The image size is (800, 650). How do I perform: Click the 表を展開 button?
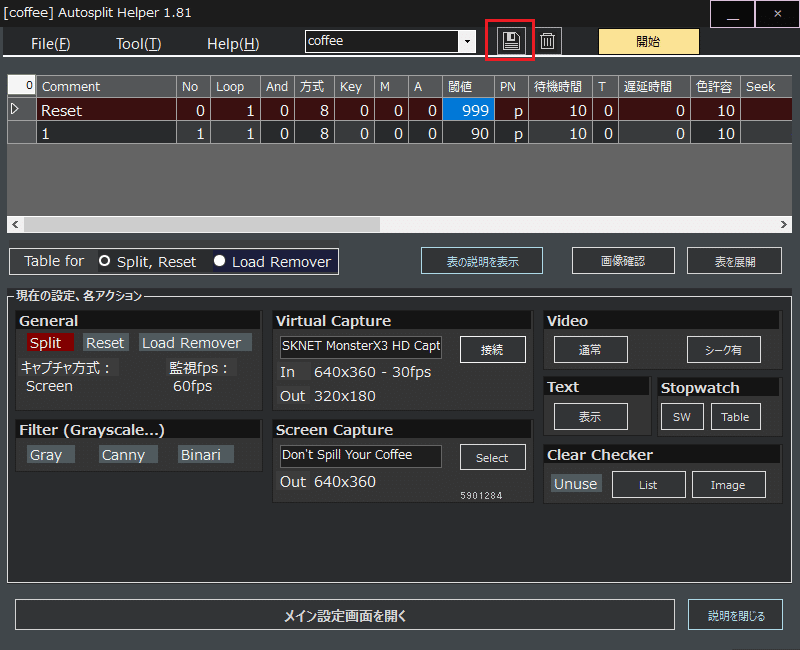coord(734,261)
